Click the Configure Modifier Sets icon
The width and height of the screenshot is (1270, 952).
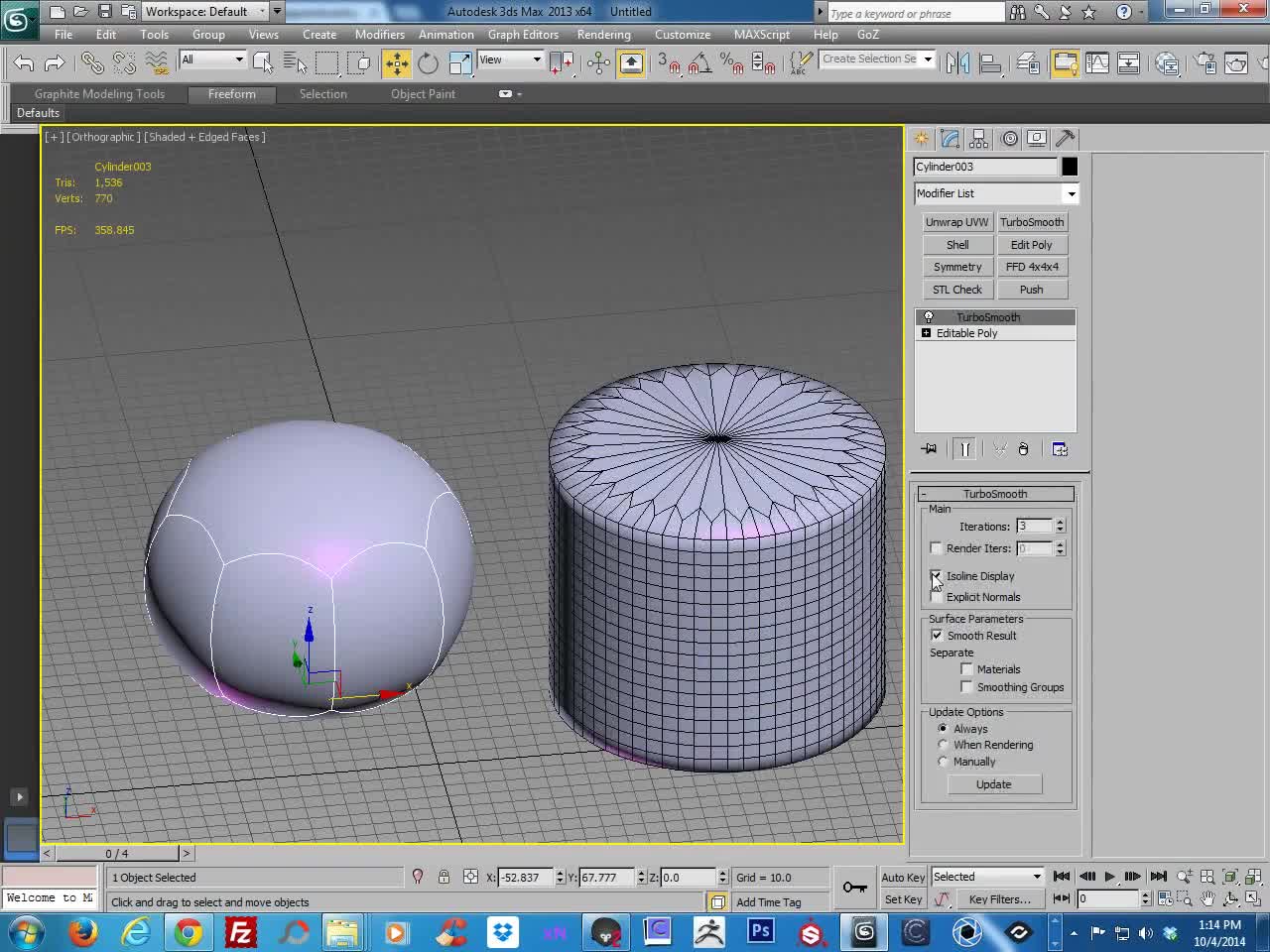[1060, 449]
